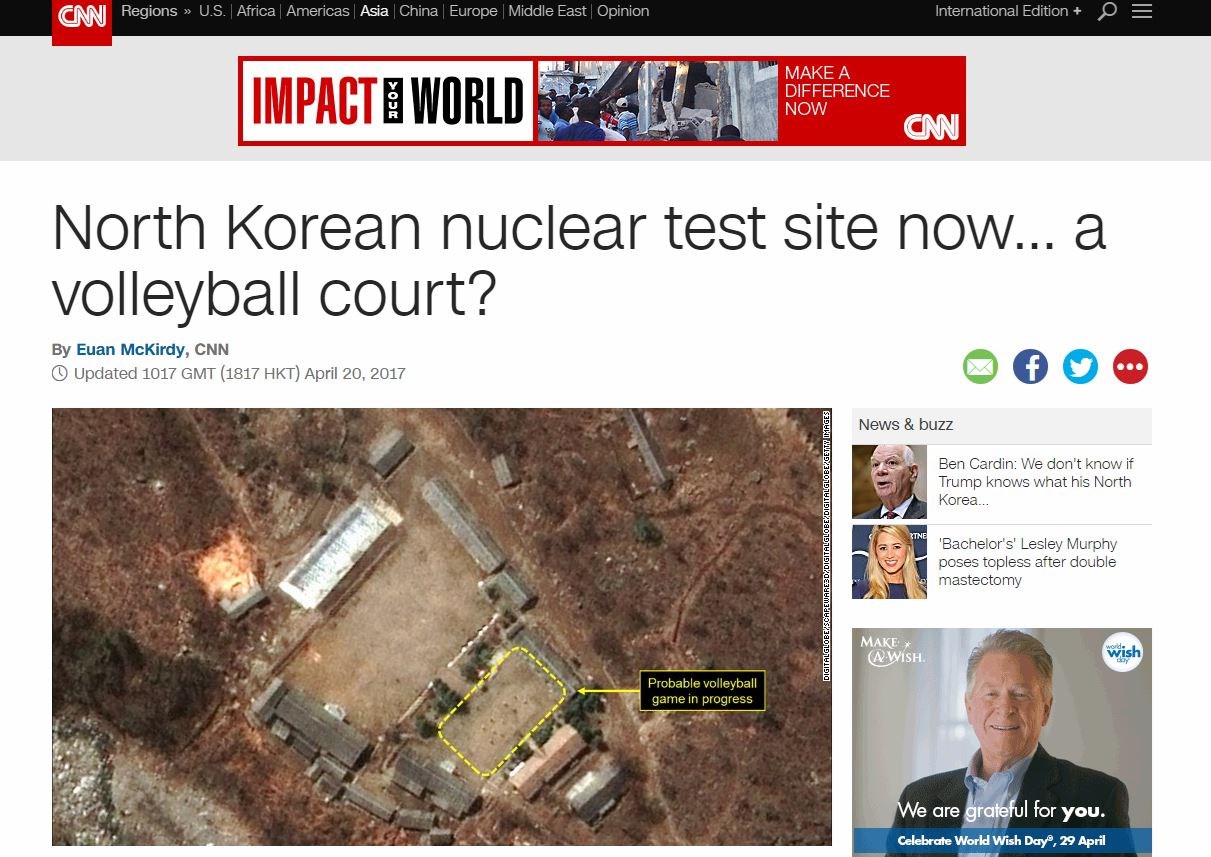Select the Europe menu item
Image resolution: width=1211 pixels, height=857 pixels.
click(x=473, y=11)
